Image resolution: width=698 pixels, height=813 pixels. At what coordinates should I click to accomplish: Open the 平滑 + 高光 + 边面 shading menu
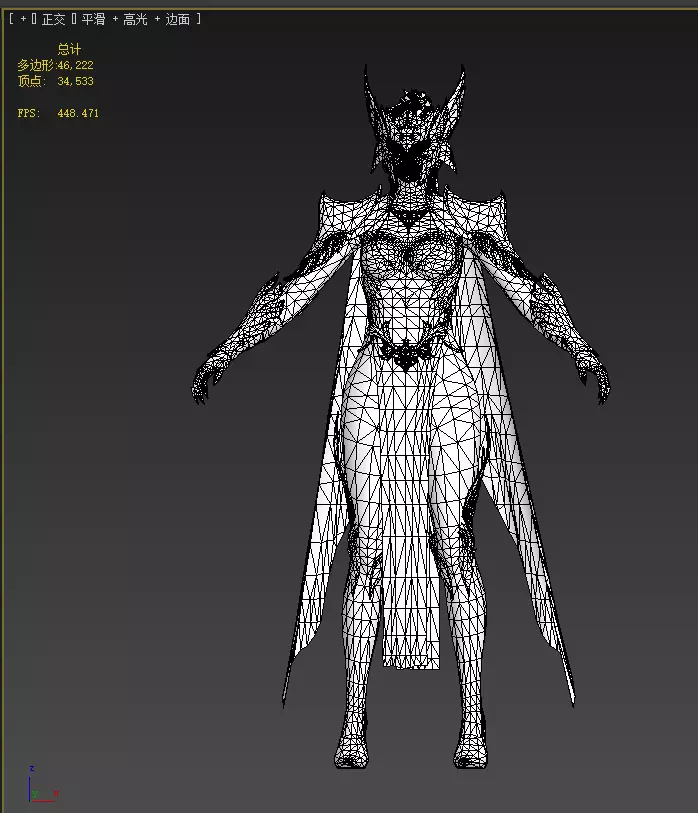tap(136, 19)
